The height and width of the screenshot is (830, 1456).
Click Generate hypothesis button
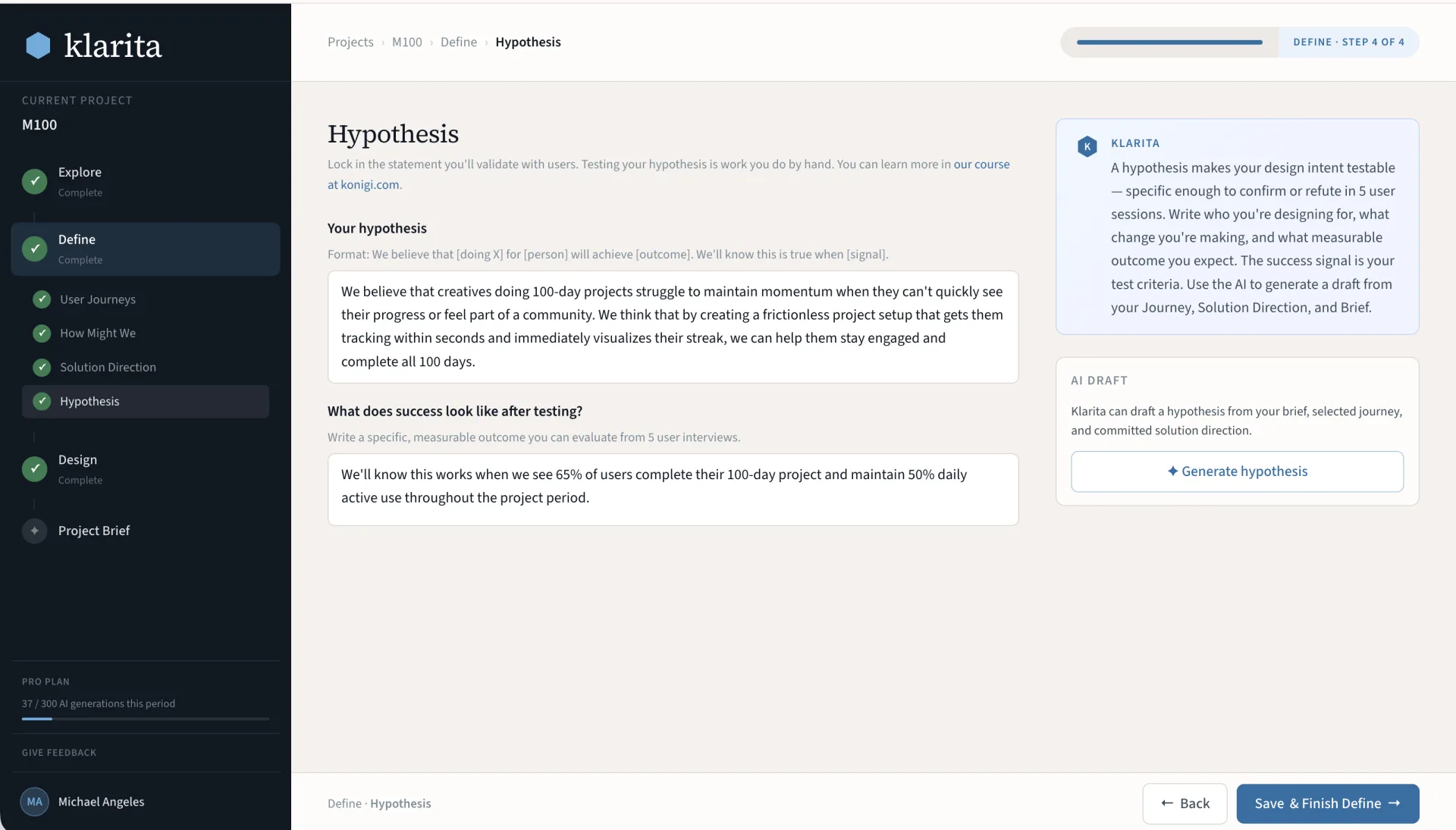tap(1237, 471)
